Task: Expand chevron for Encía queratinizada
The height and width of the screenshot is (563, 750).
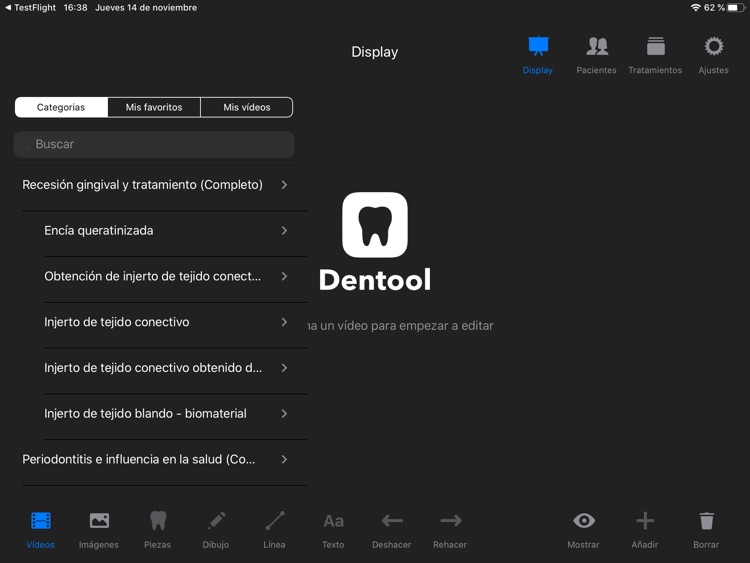Action: click(284, 231)
